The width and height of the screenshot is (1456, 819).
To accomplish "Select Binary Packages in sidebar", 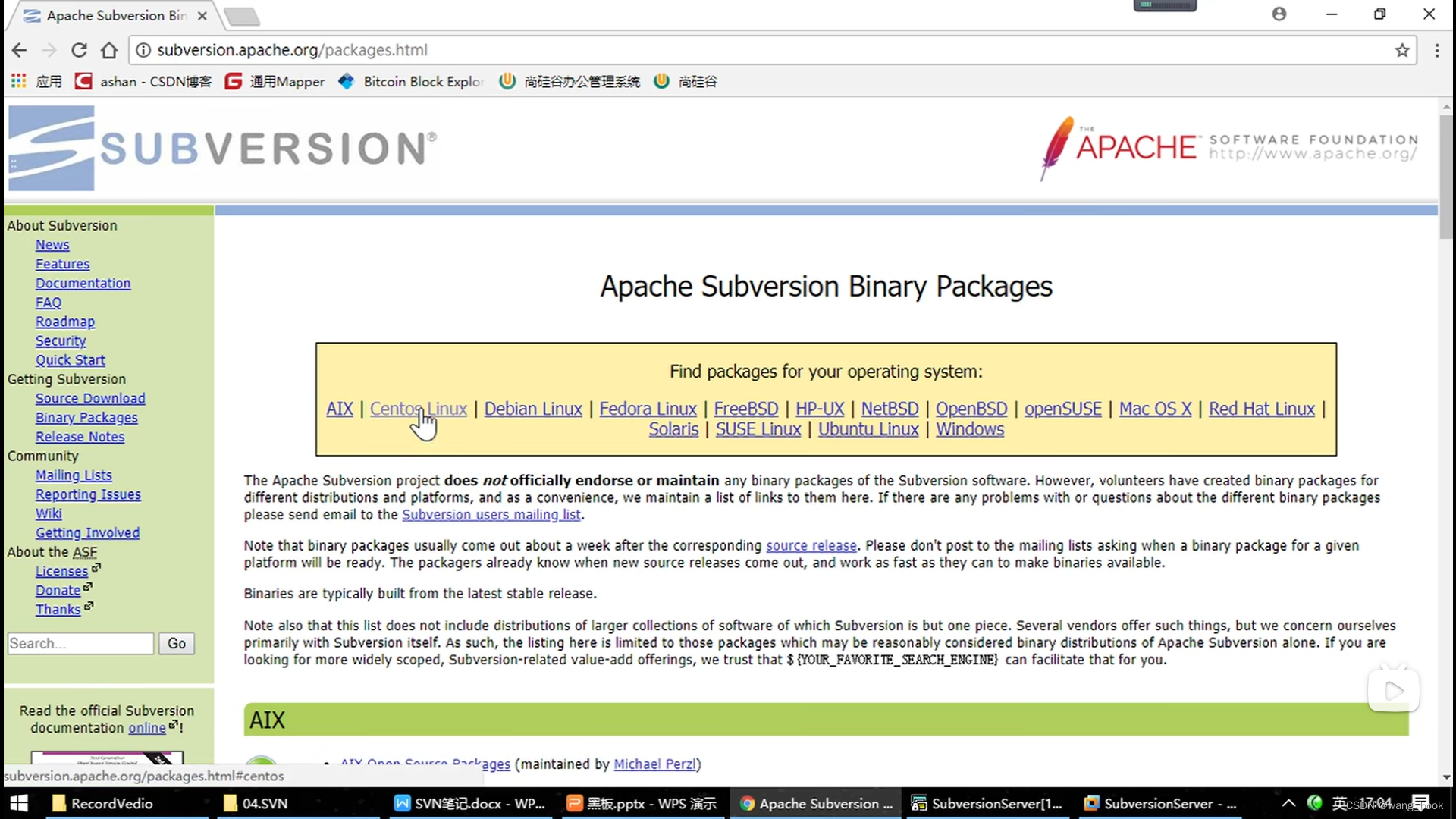I will click(86, 418).
